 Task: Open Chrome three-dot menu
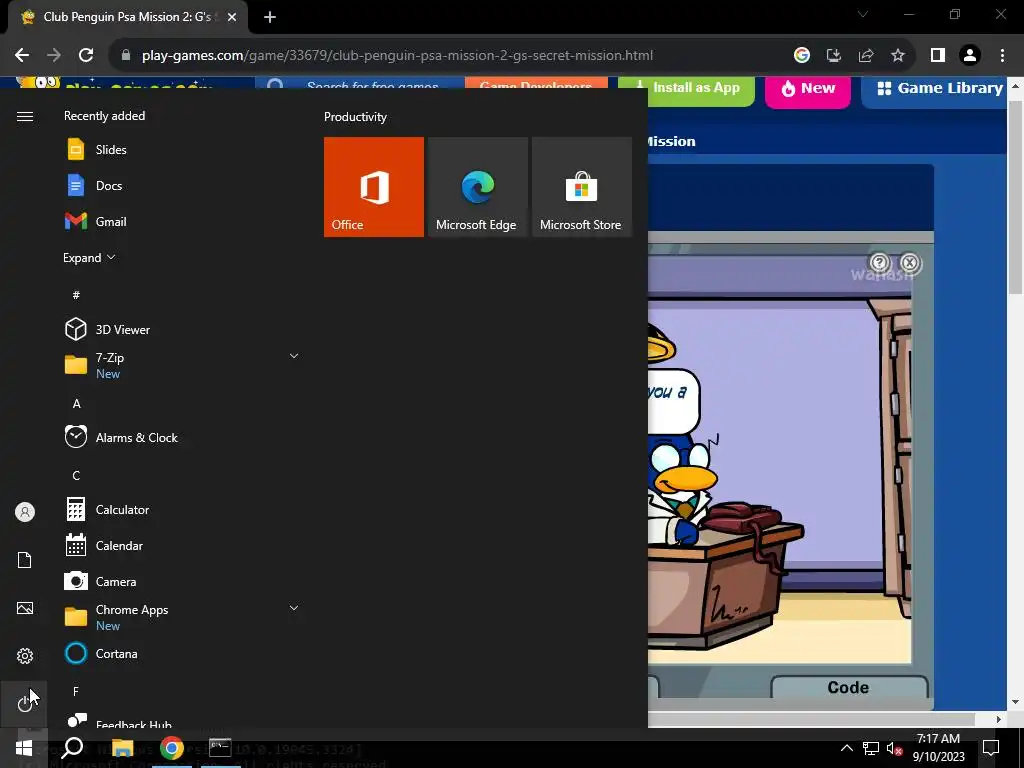(1002, 56)
